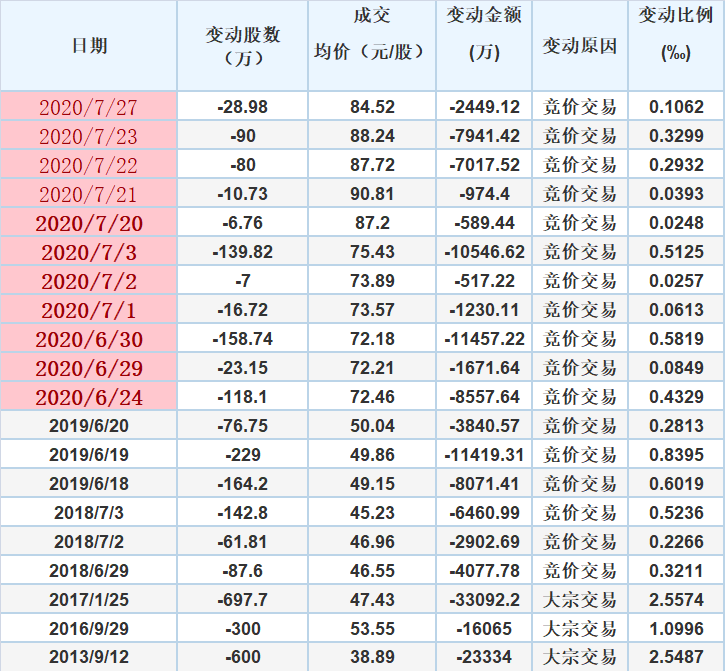Click 大宗交易 in the 2016/9/29 row
This screenshot has height=671, width=725.
point(580,629)
